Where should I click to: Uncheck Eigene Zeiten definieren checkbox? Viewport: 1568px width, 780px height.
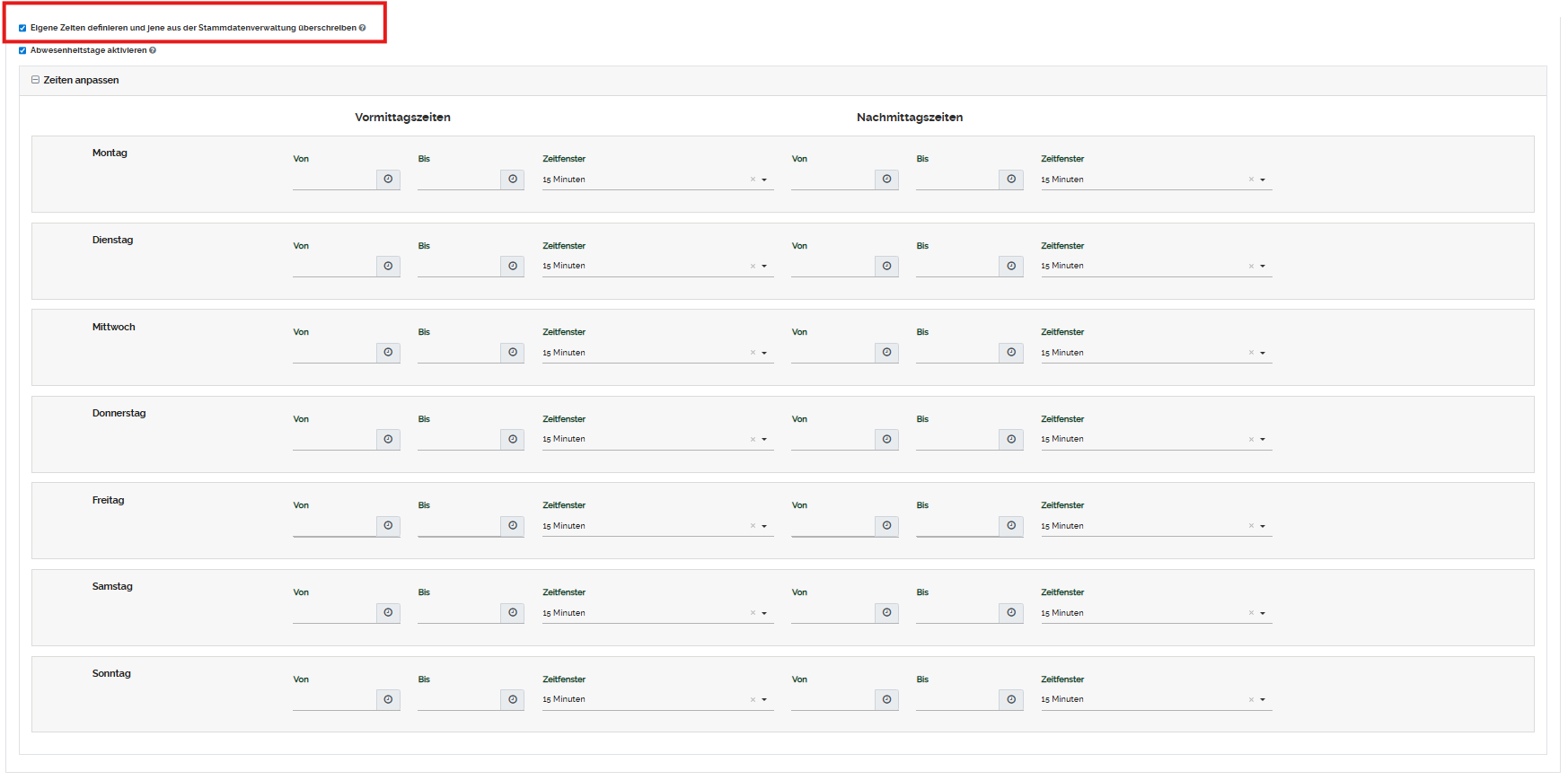click(x=22, y=28)
